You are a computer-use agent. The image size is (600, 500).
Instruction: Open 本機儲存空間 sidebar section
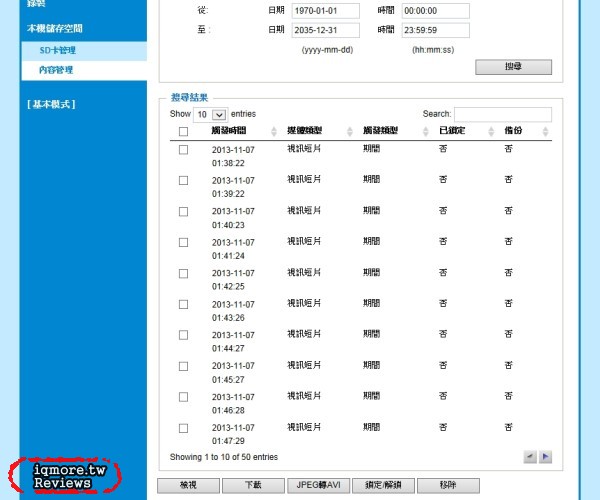point(55,28)
